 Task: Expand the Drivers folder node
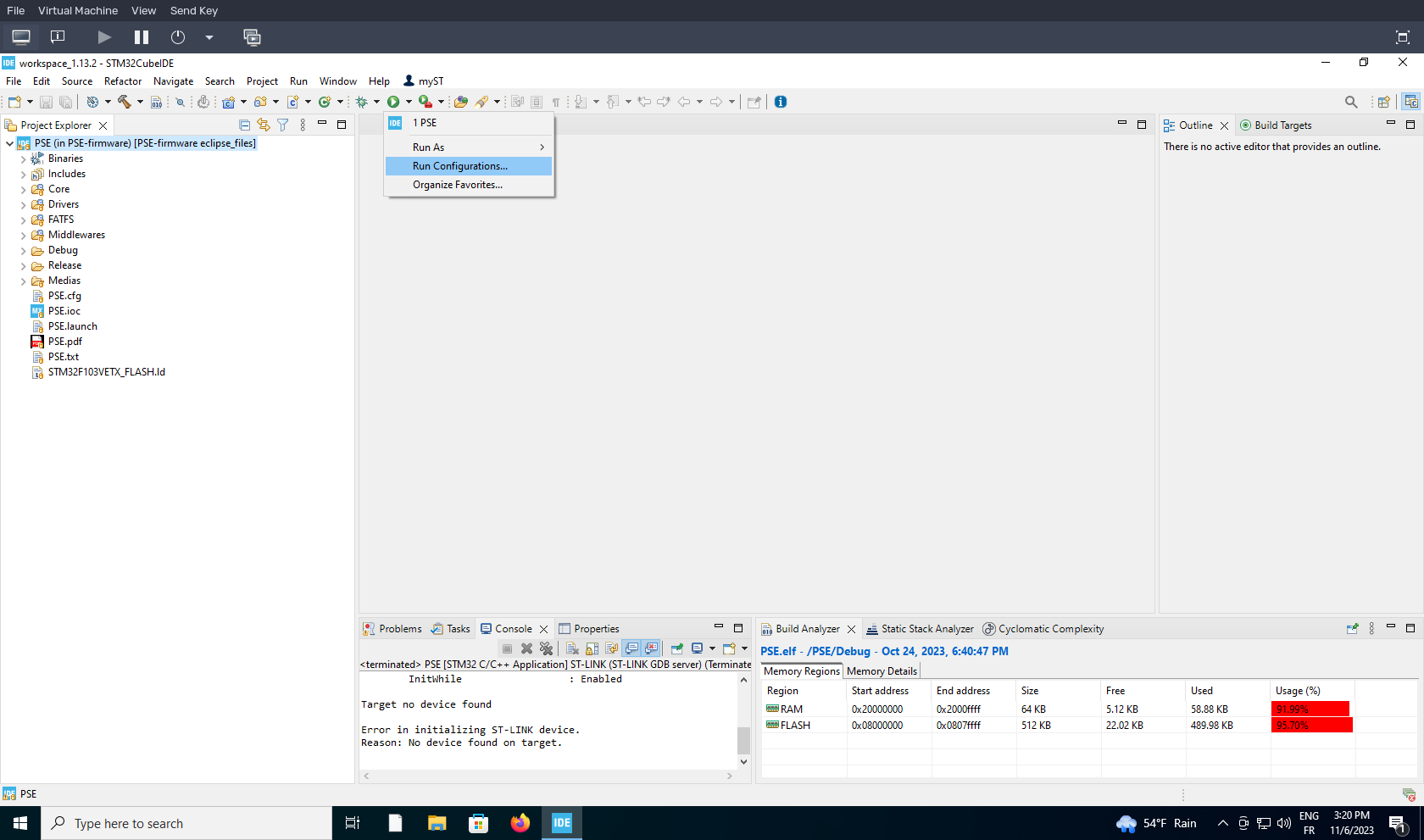[23, 204]
